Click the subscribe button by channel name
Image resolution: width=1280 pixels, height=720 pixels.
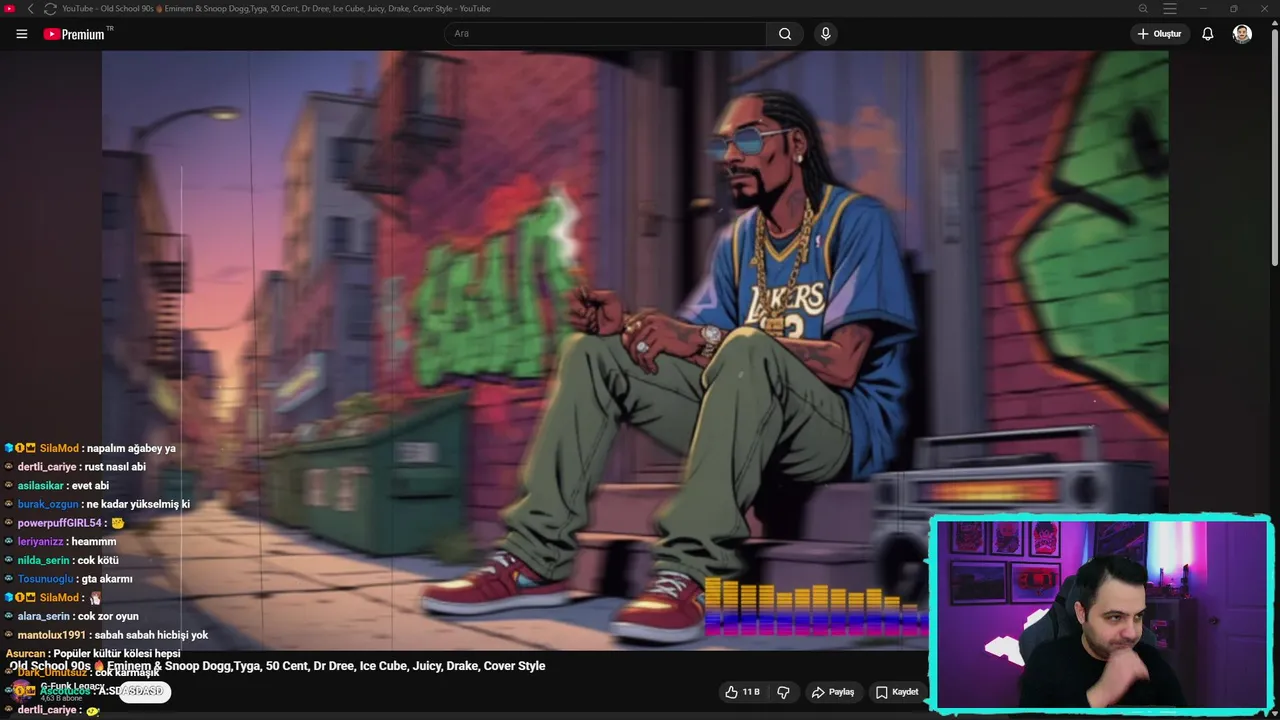pyautogui.click(x=144, y=691)
